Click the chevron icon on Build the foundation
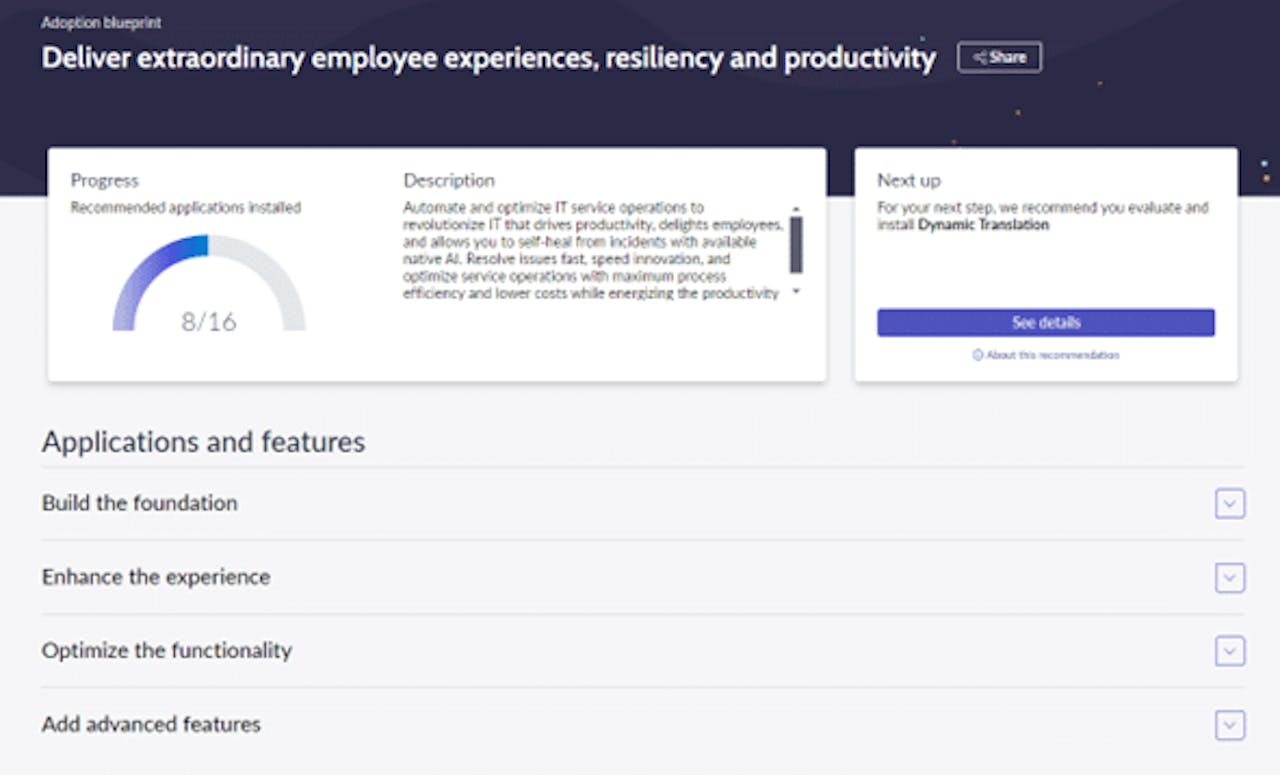Screen dimensions: 1280x775 coord(1229,504)
